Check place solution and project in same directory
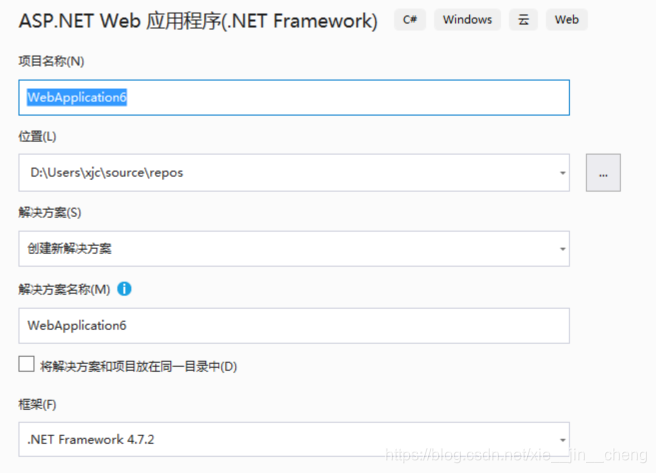The image size is (656, 473). 26,364
